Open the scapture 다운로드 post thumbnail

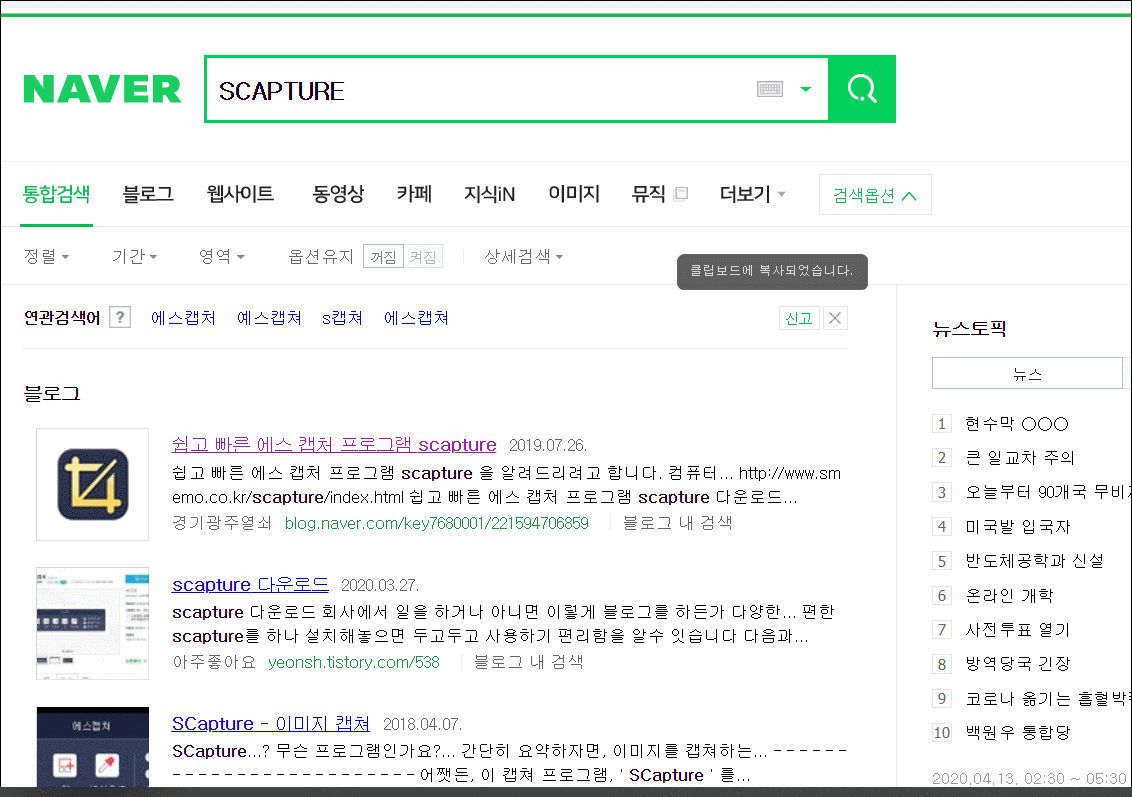point(92,623)
